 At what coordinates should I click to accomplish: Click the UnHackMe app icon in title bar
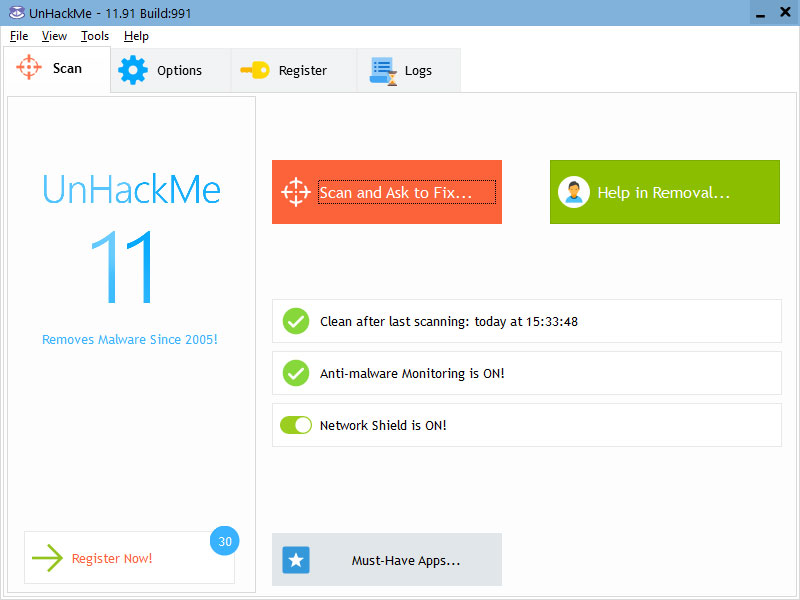pyautogui.click(x=16, y=12)
